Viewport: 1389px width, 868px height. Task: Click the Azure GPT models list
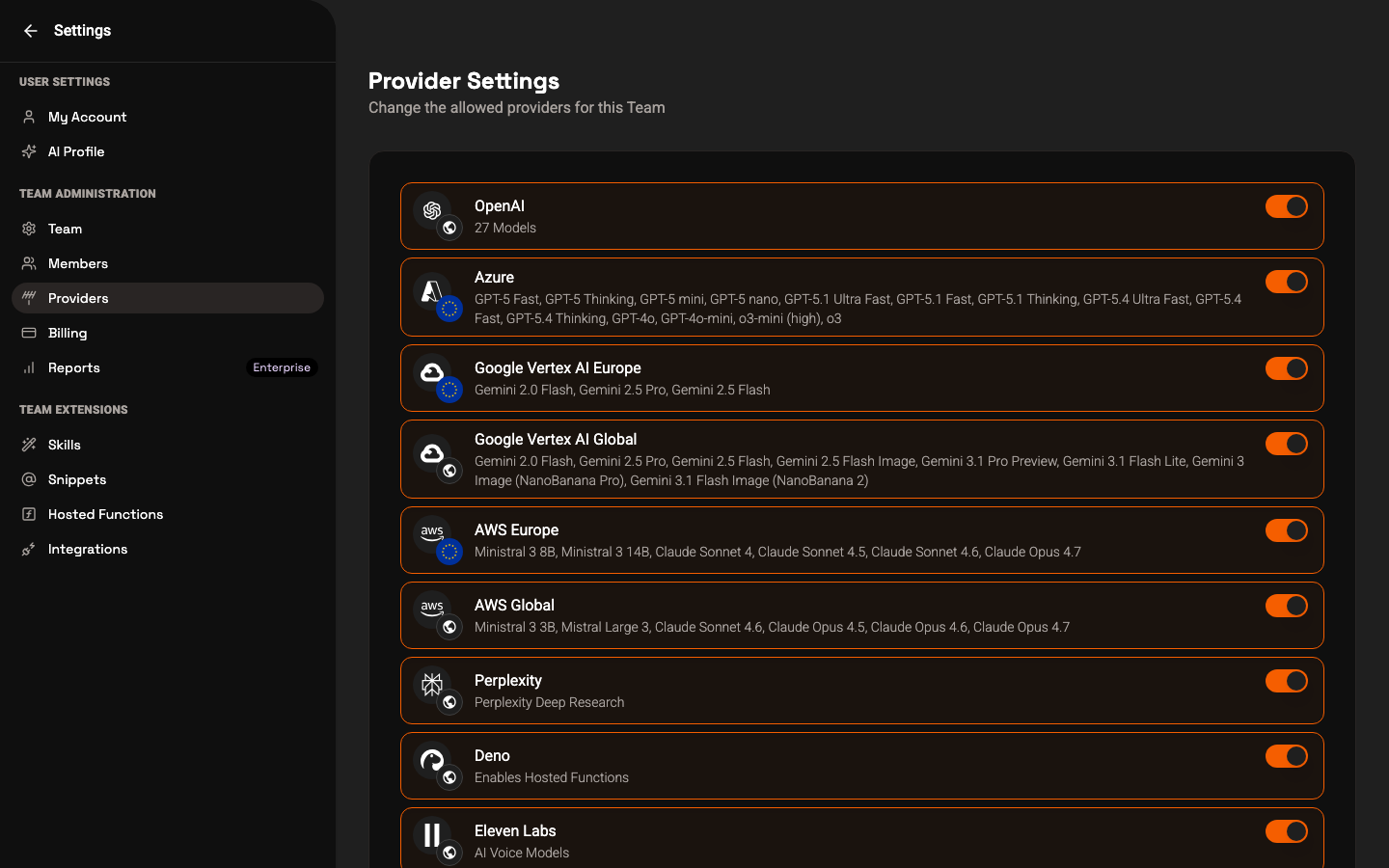[x=858, y=309]
